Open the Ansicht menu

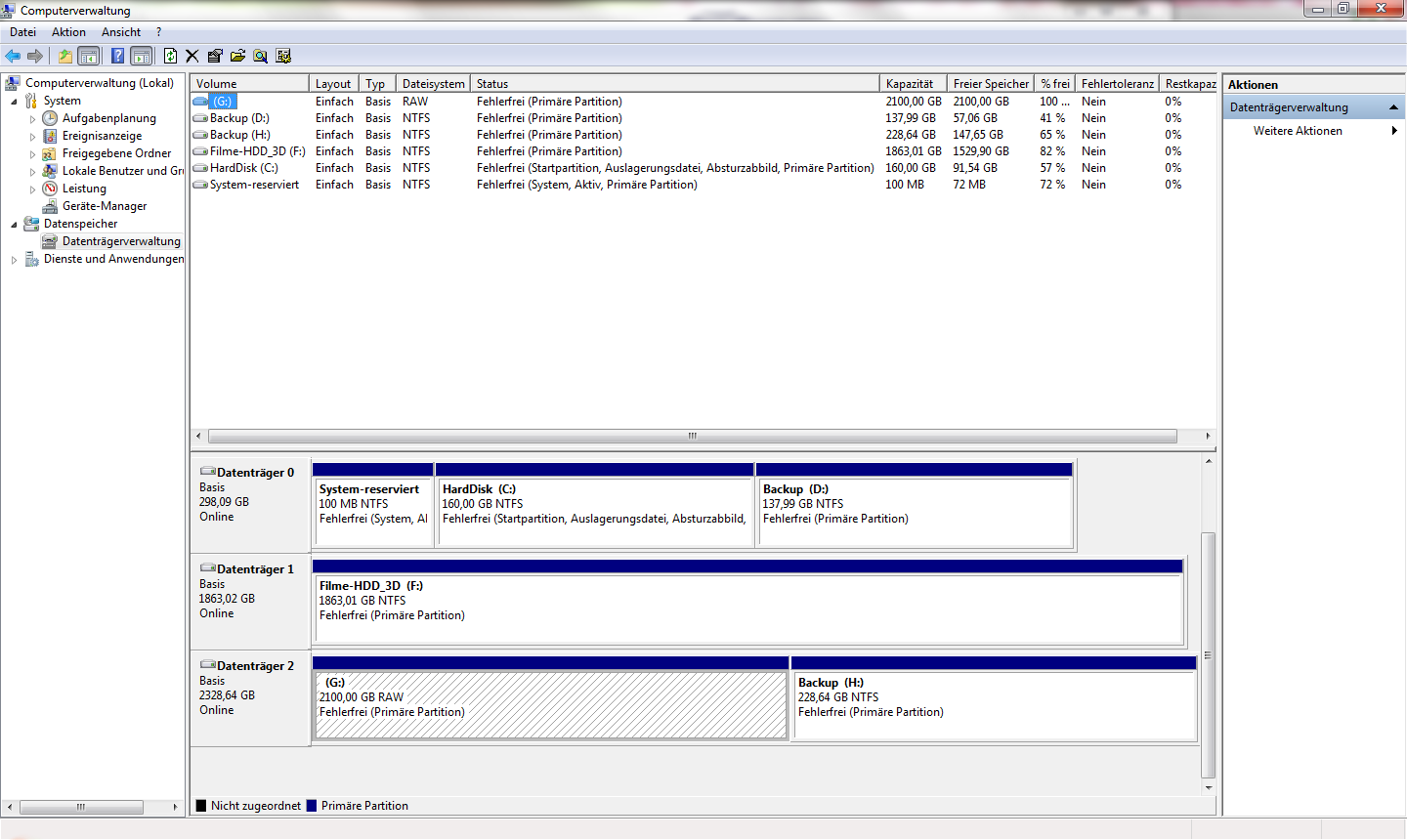coord(121,32)
